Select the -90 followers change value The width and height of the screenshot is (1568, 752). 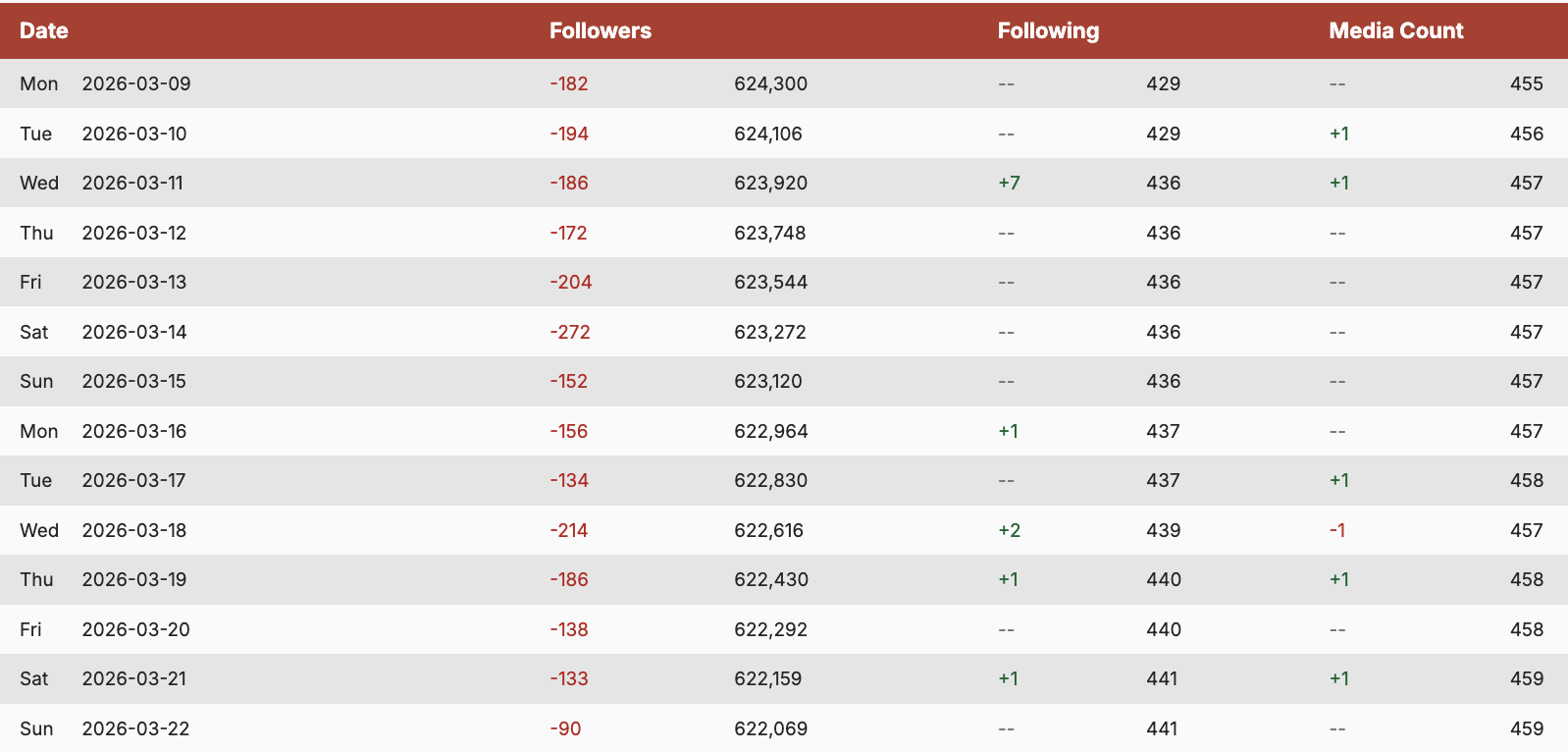click(x=565, y=728)
